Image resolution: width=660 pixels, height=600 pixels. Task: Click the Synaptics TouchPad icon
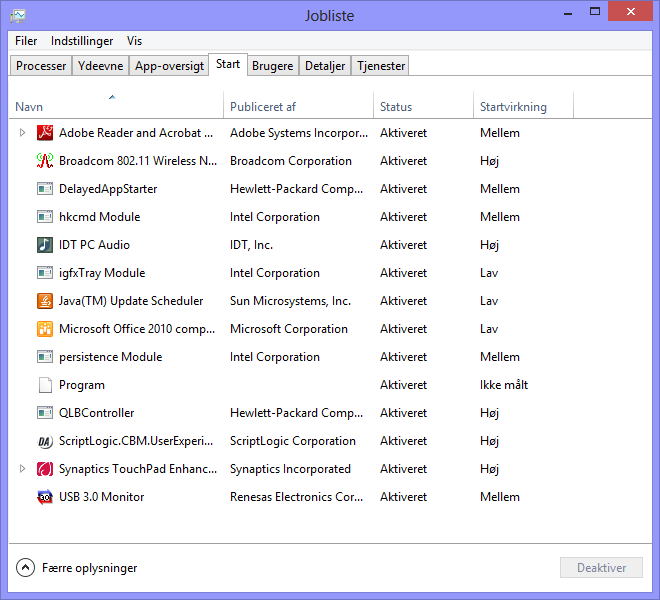click(44, 469)
